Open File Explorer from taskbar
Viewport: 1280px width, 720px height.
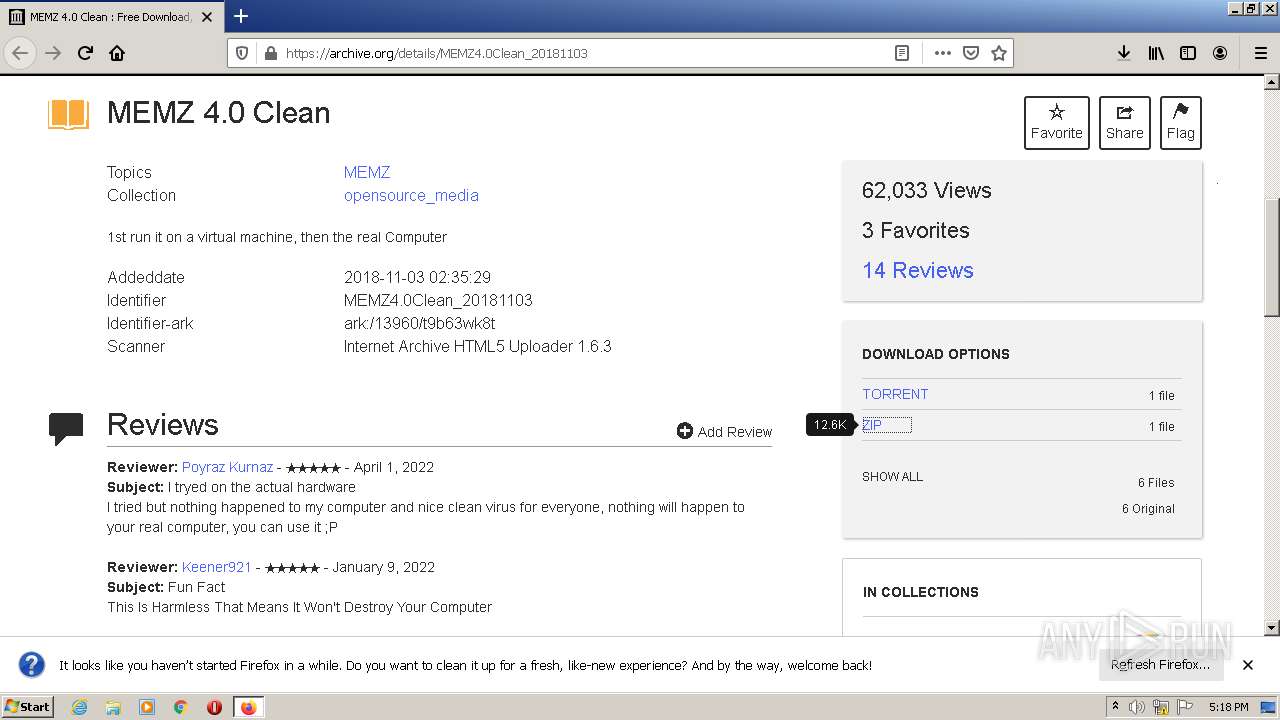click(113, 707)
